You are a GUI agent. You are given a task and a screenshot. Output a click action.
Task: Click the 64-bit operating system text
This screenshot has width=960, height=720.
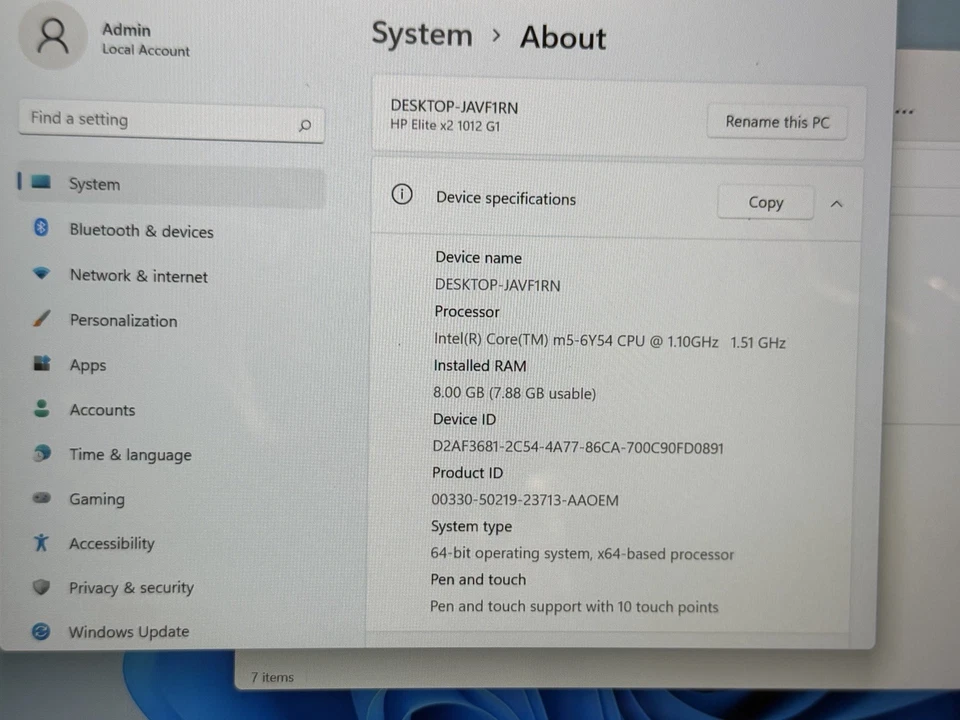(582, 553)
